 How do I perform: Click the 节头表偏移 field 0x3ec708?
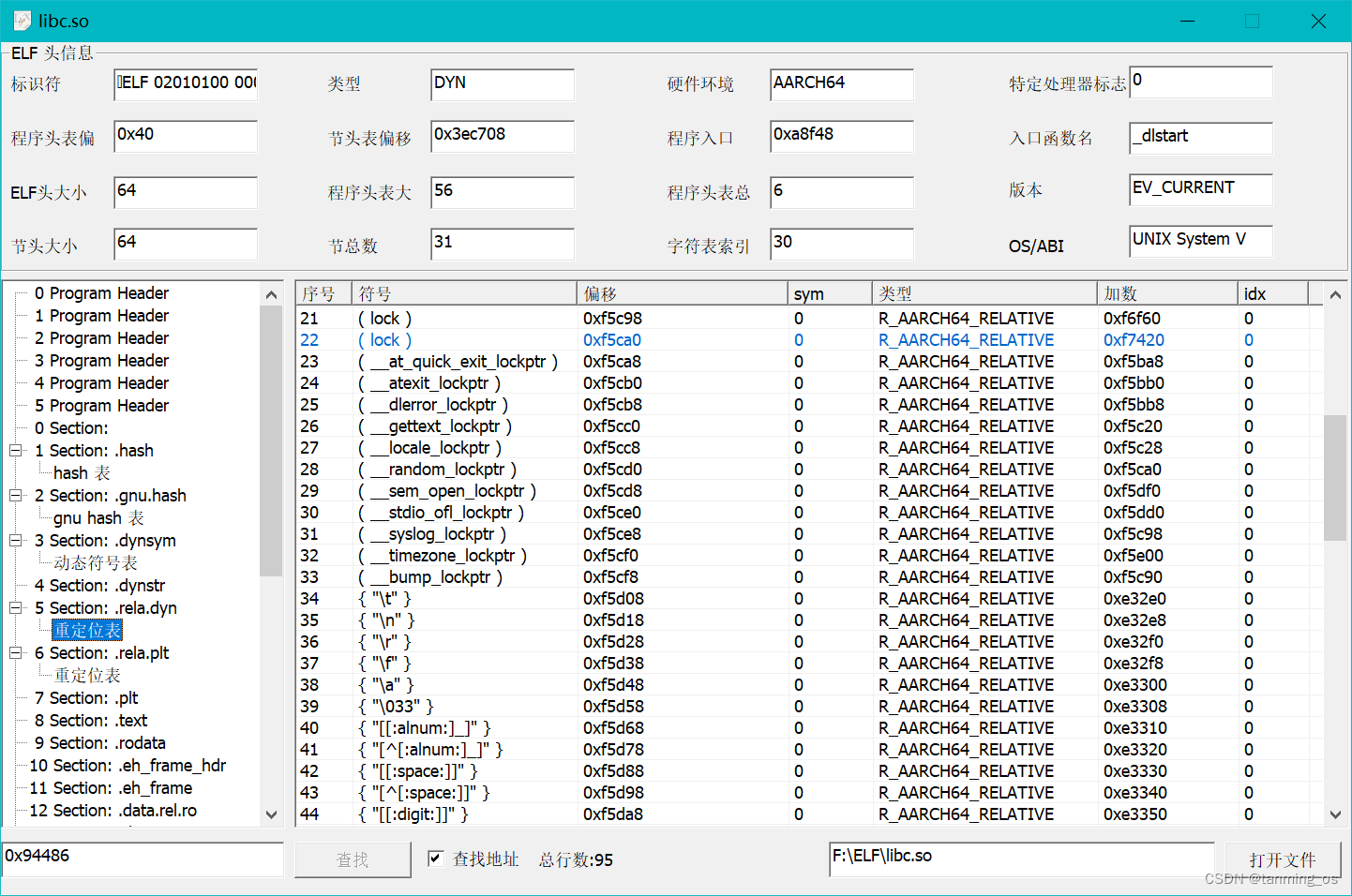coord(503,136)
